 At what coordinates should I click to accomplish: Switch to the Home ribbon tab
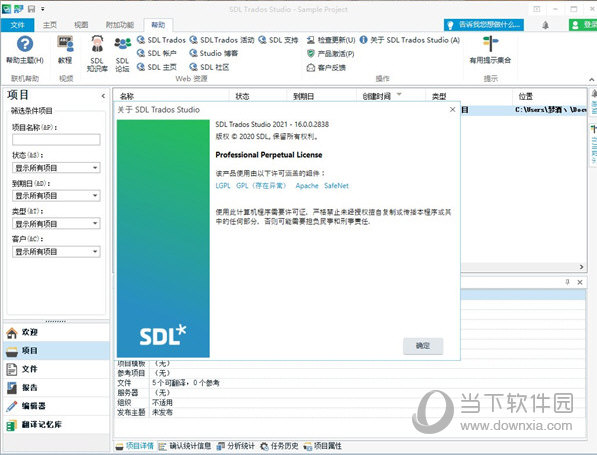pyautogui.click(x=50, y=25)
